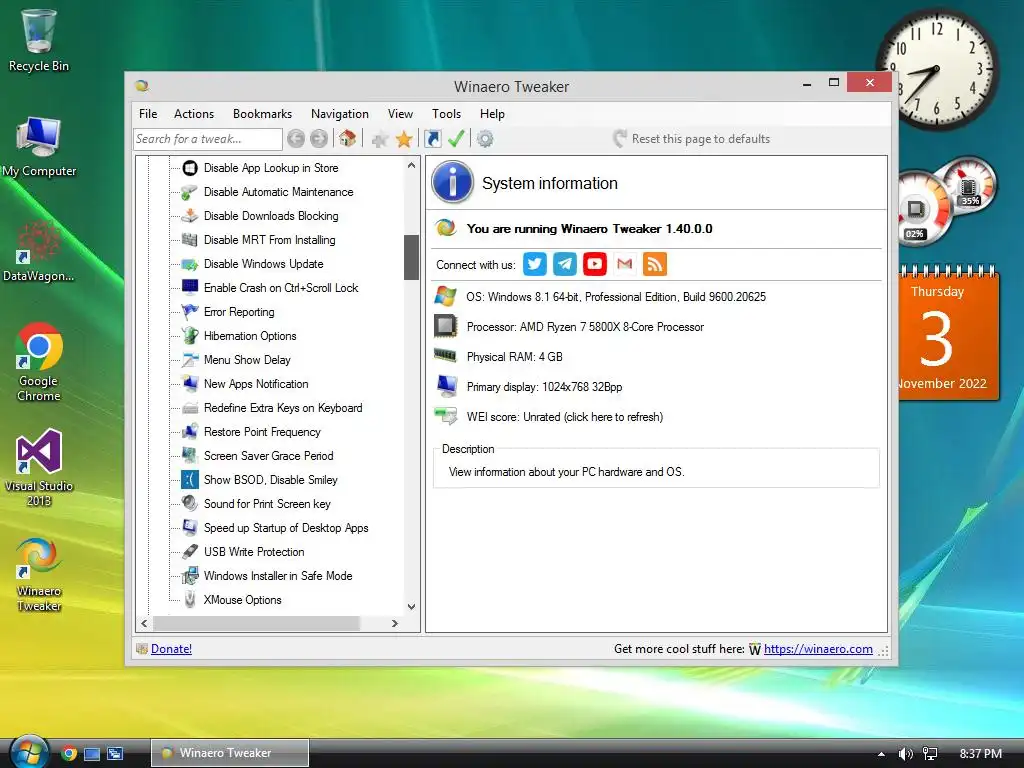Open settings via the gear toolbar icon
The image size is (1024, 768).
coord(485,138)
